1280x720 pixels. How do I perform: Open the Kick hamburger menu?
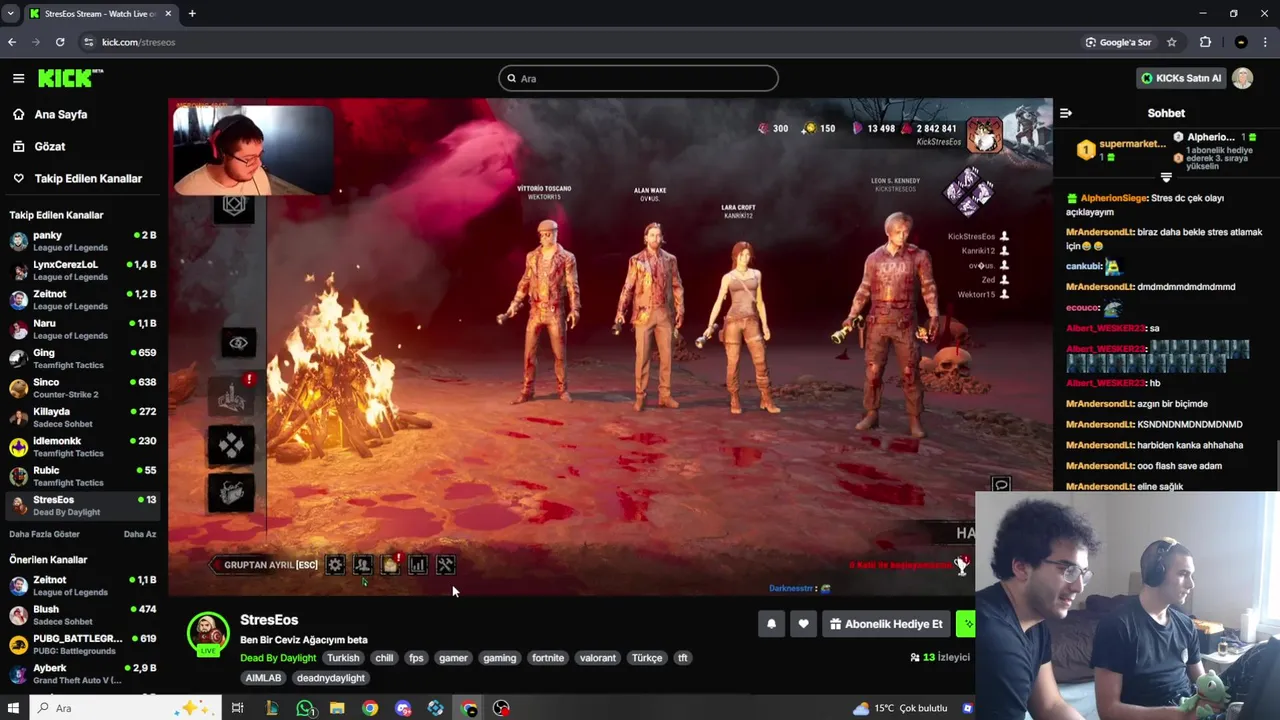click(18, 78)
